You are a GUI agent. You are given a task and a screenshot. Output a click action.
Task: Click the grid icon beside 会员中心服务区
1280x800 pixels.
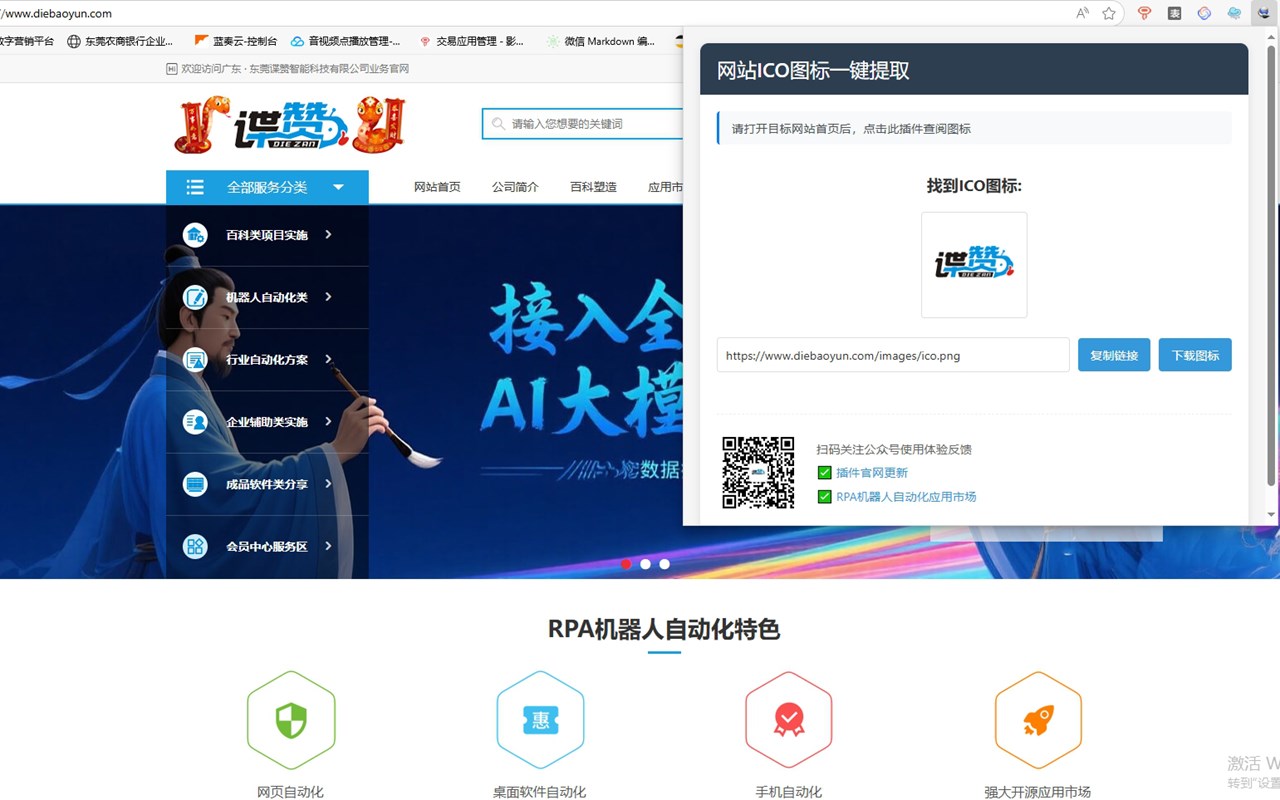point(195,545)
